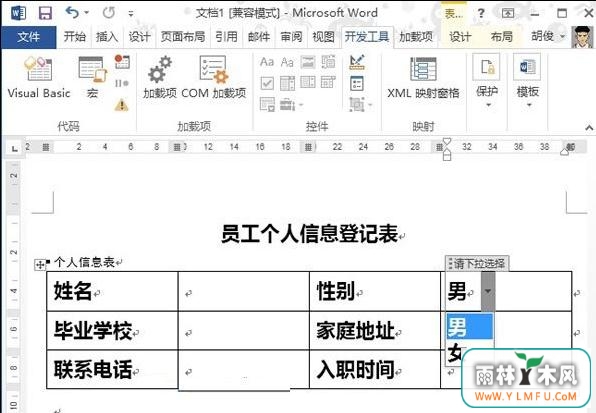
Task: Click the 姓名 table cell
Action: click(x=112, y=291)
